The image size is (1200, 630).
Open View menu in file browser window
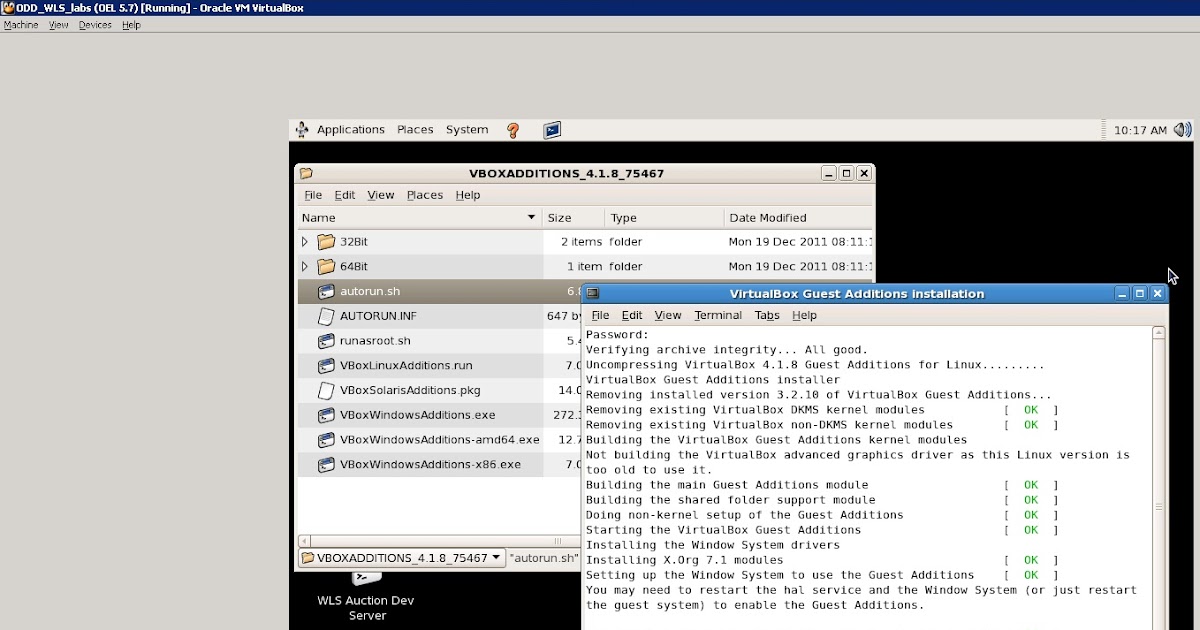(380, 195)
